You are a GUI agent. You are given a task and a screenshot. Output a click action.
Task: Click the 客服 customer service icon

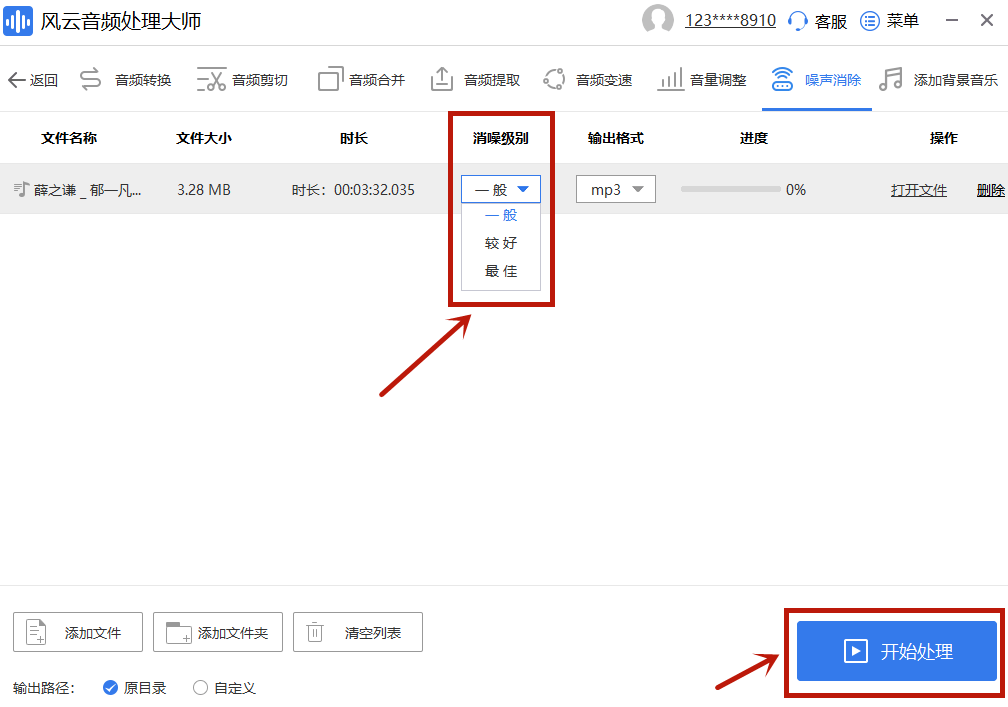coord(816,20)
